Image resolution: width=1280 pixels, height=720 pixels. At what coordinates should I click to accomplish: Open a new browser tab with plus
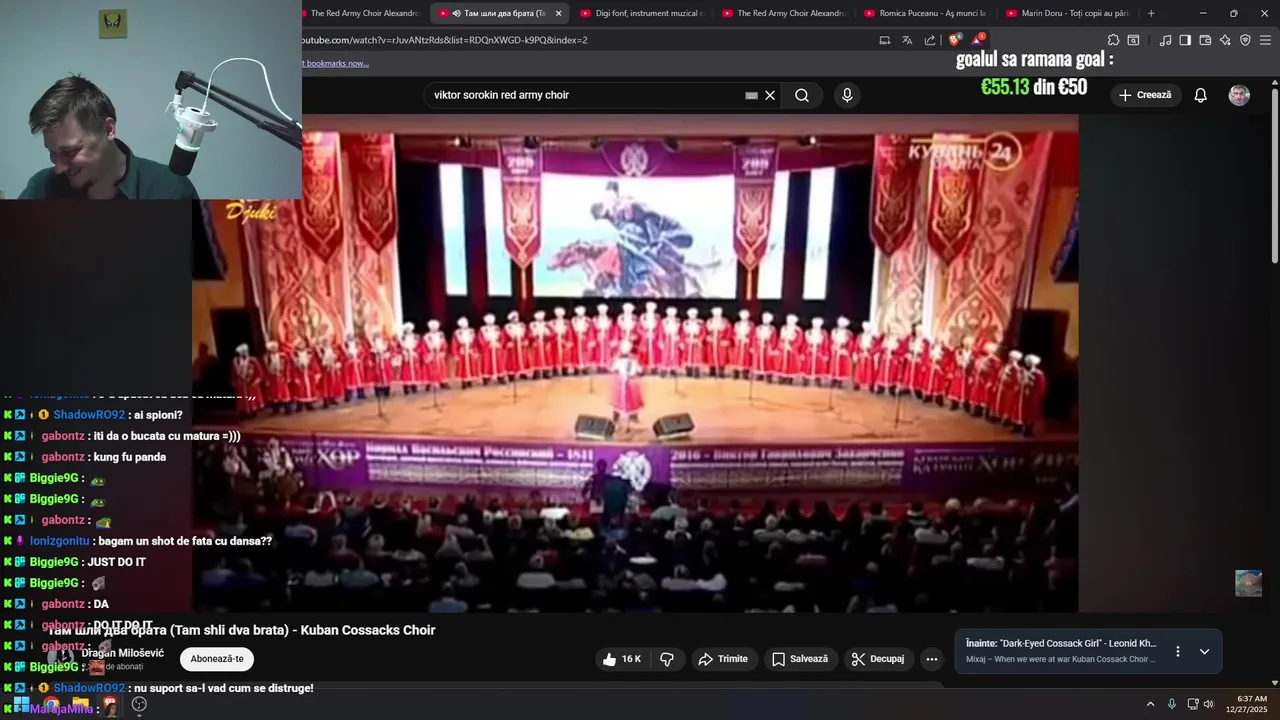click(x=1151, y=13)
